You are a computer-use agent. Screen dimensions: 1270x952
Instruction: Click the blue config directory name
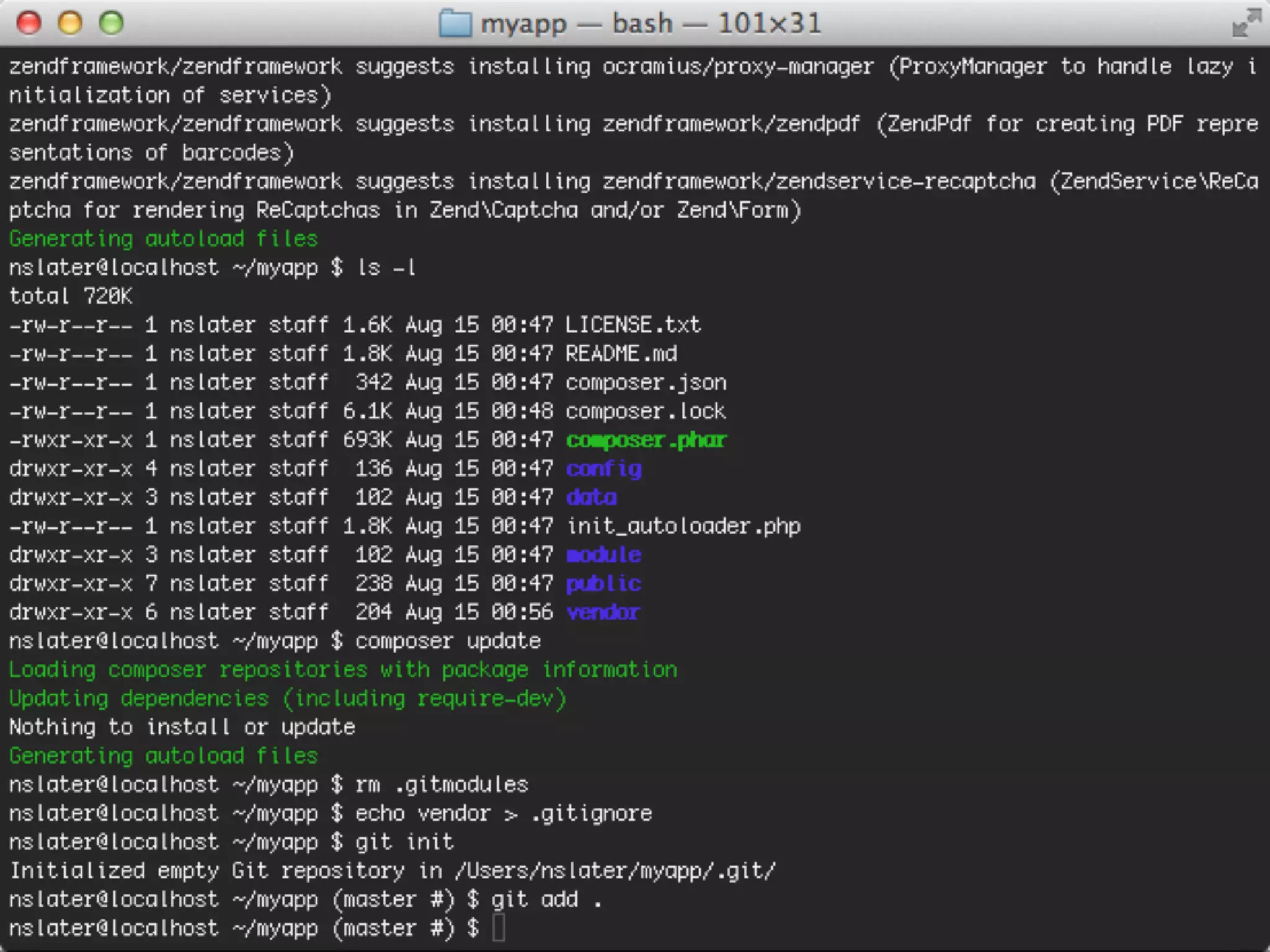pyautogui.click(x=603, y=469)
